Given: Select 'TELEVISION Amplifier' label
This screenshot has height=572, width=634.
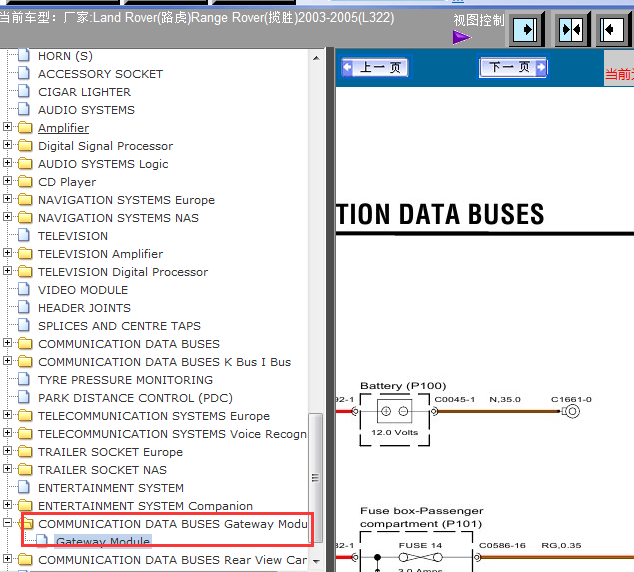Looking at the screenshot, I should click(101, 254).
